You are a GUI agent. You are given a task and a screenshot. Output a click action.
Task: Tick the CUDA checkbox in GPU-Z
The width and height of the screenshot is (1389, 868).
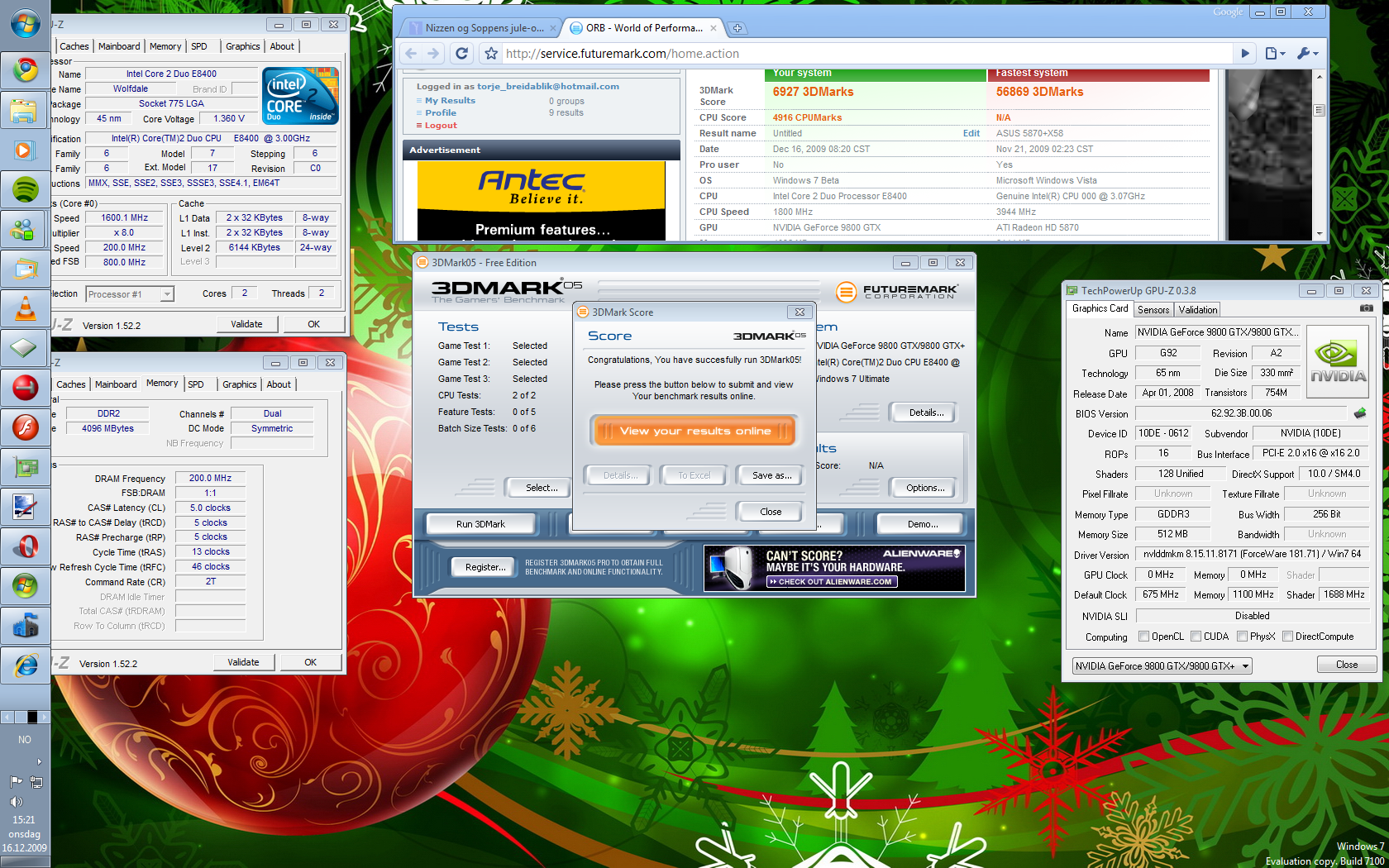1196,637
